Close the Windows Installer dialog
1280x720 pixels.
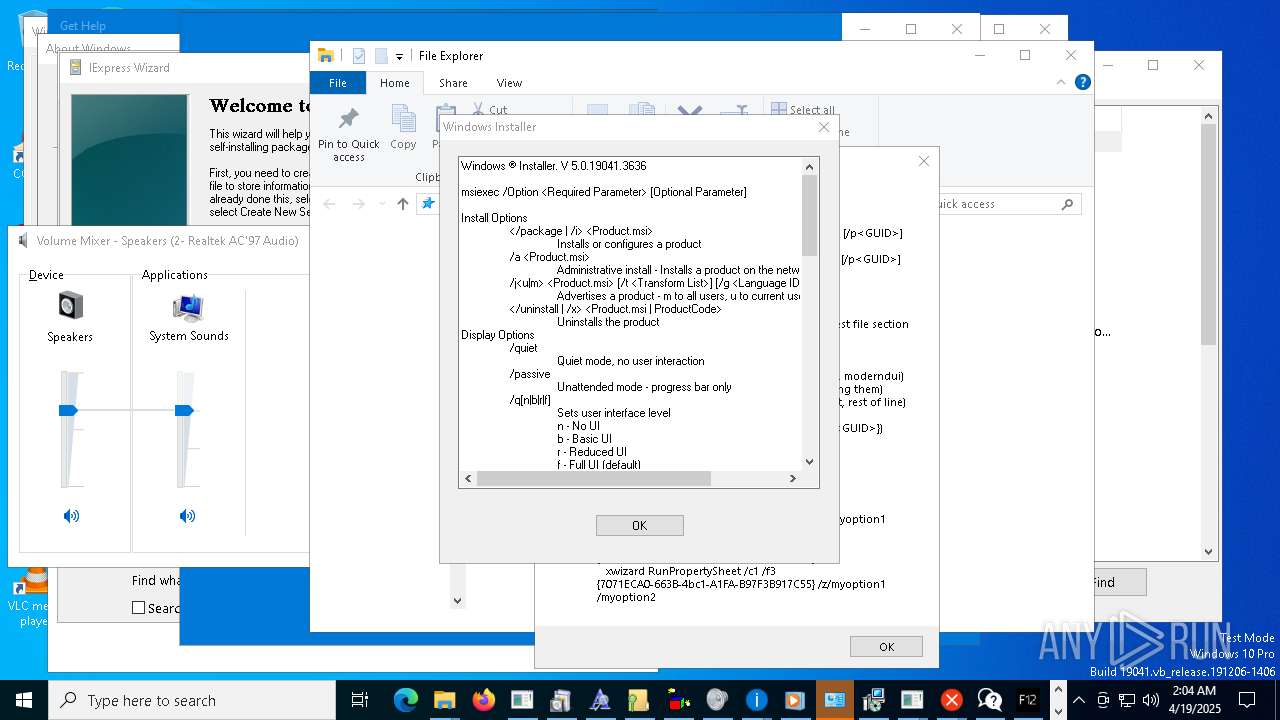(x=824, y=127)
